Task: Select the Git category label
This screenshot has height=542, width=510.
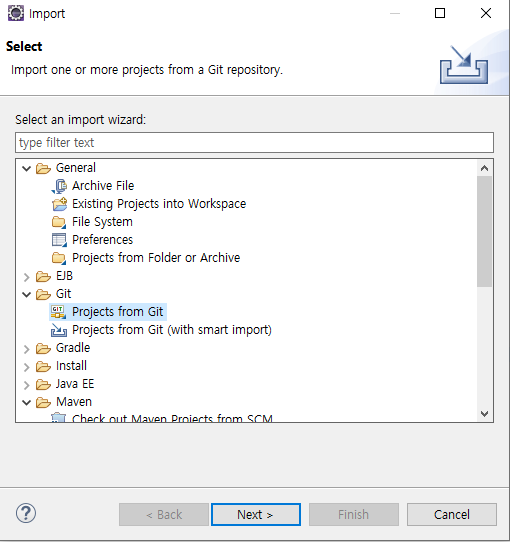Action: coord(64,294)
